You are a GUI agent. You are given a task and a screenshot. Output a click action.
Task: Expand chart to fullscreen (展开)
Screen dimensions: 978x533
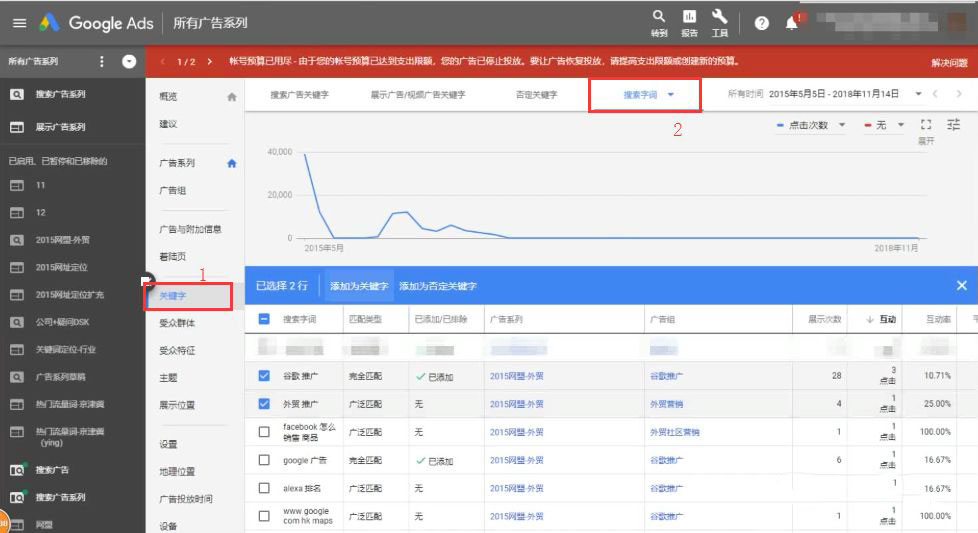(x=926, y=125)
